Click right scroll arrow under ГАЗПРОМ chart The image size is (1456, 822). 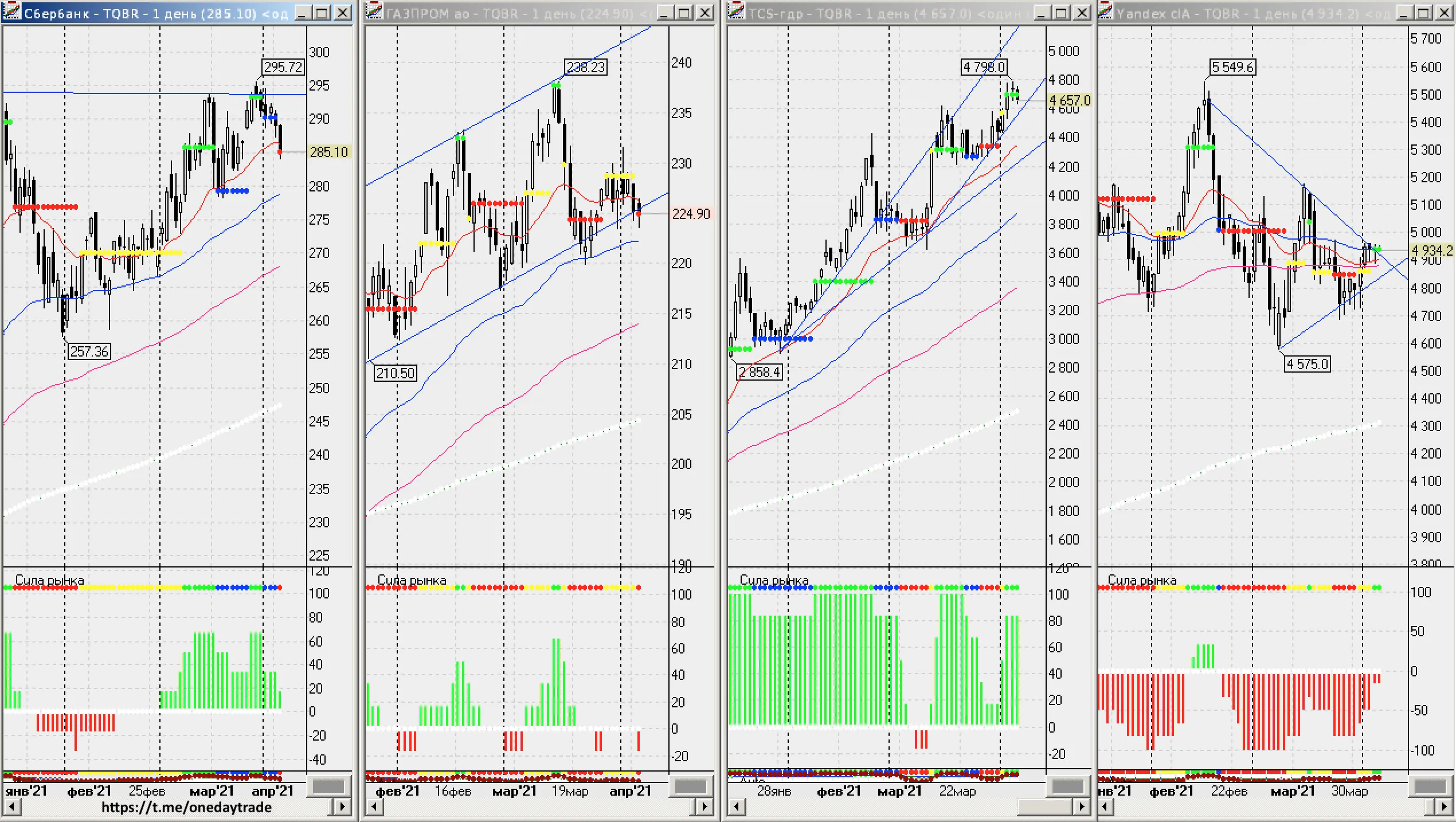704,807
